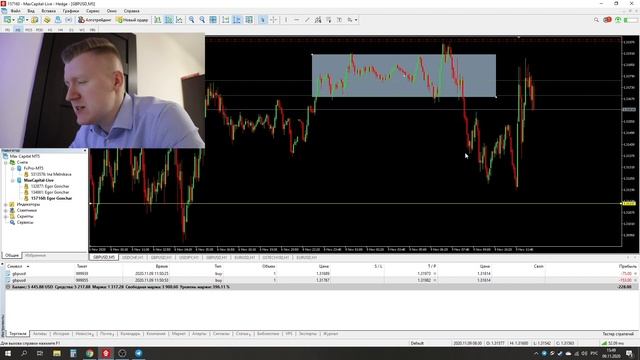The image size is (640, 360).
Task: Select the vertical line drawing tool
Action: [x=286, y=20]
